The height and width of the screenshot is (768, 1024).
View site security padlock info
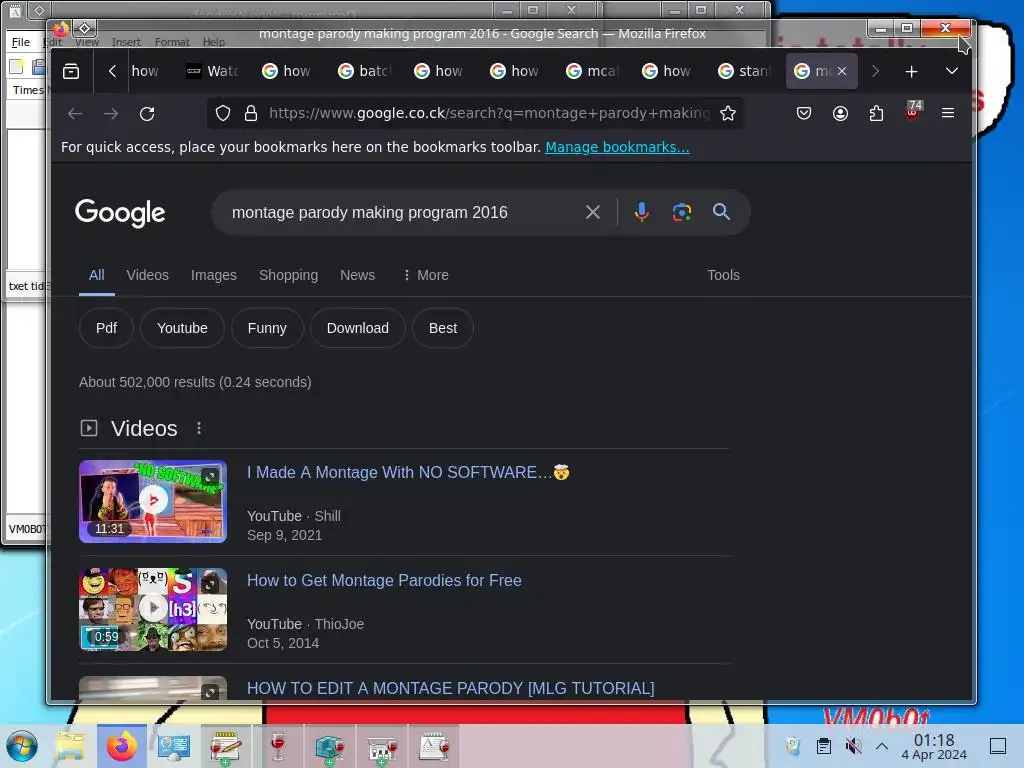251,114
